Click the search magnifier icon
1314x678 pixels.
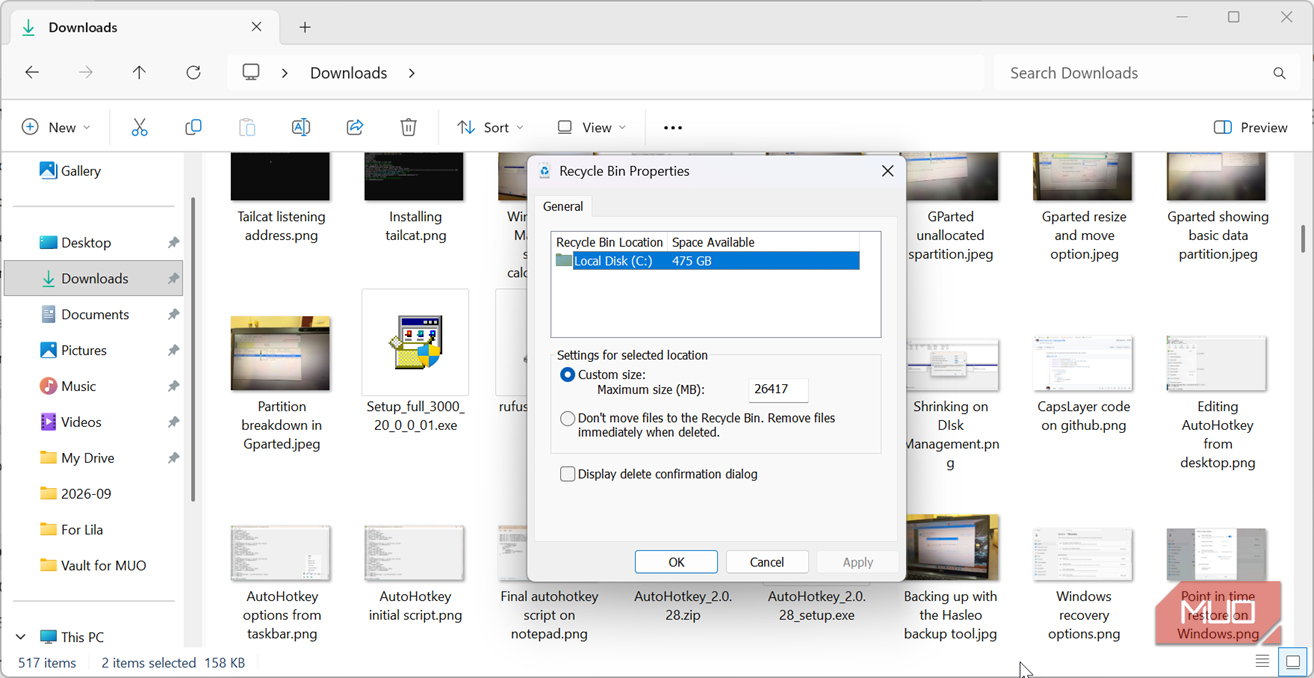1279,73
